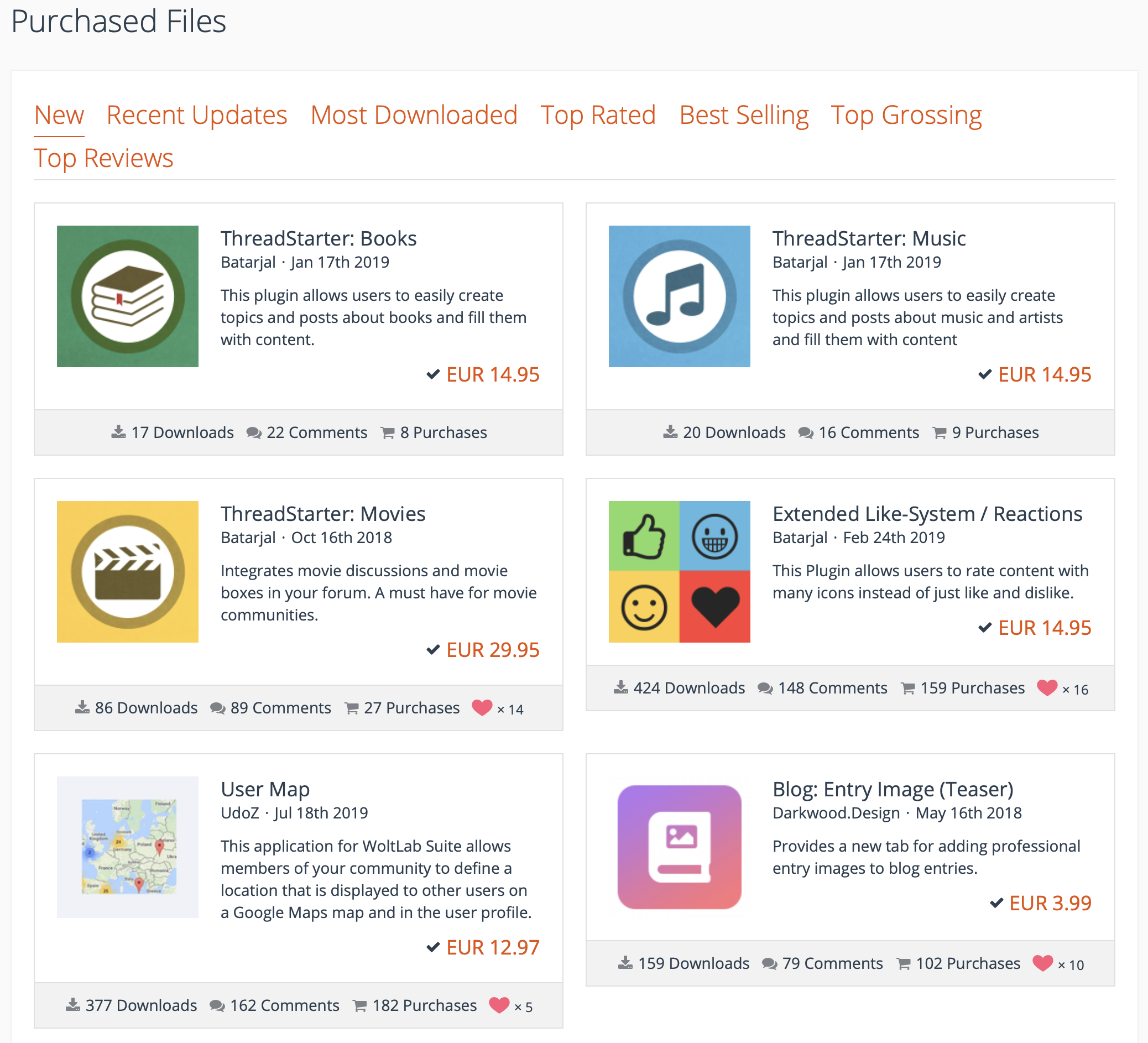Image resolution: width=1148 pixels, height=1043 pixels.
Task: Switch to the Recent Updates tab
Action: coord(196,115)
